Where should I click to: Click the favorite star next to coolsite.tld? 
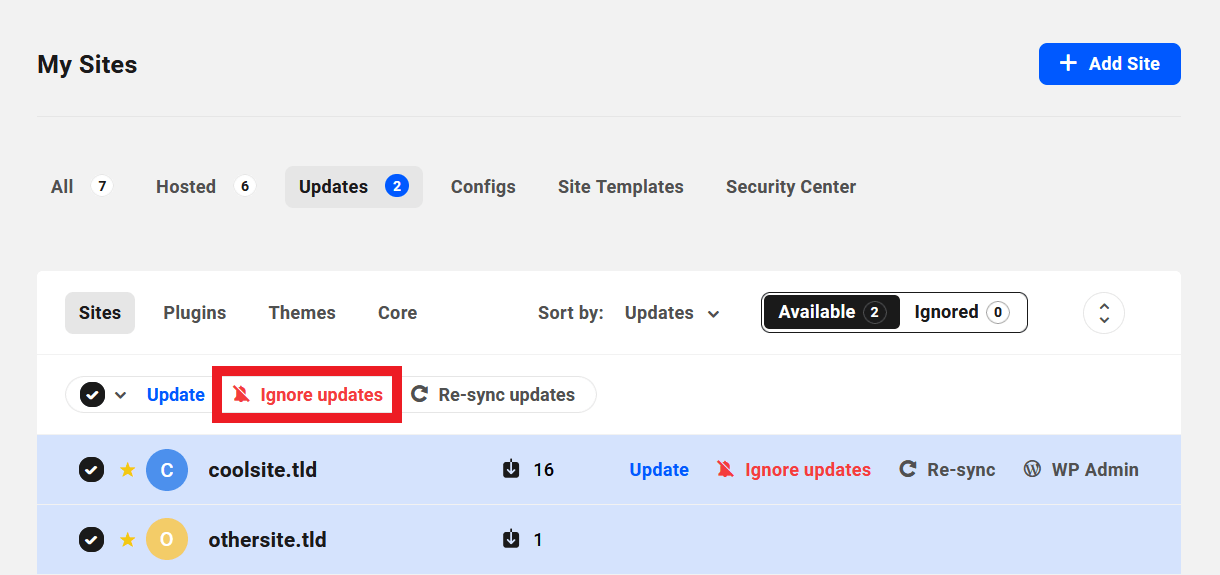click(x=127, y=470)
